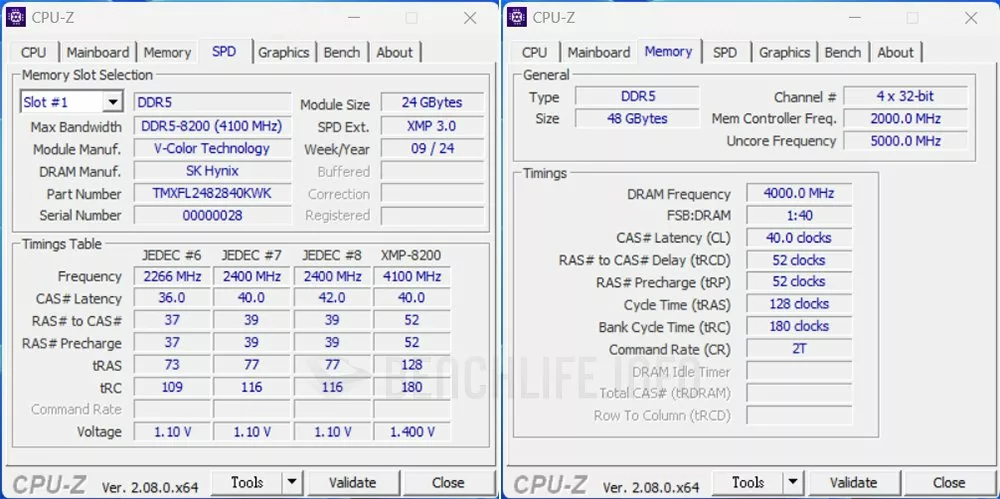Click Serial Number value 00000028
The image size is (1000, 499).
[212, 216]
